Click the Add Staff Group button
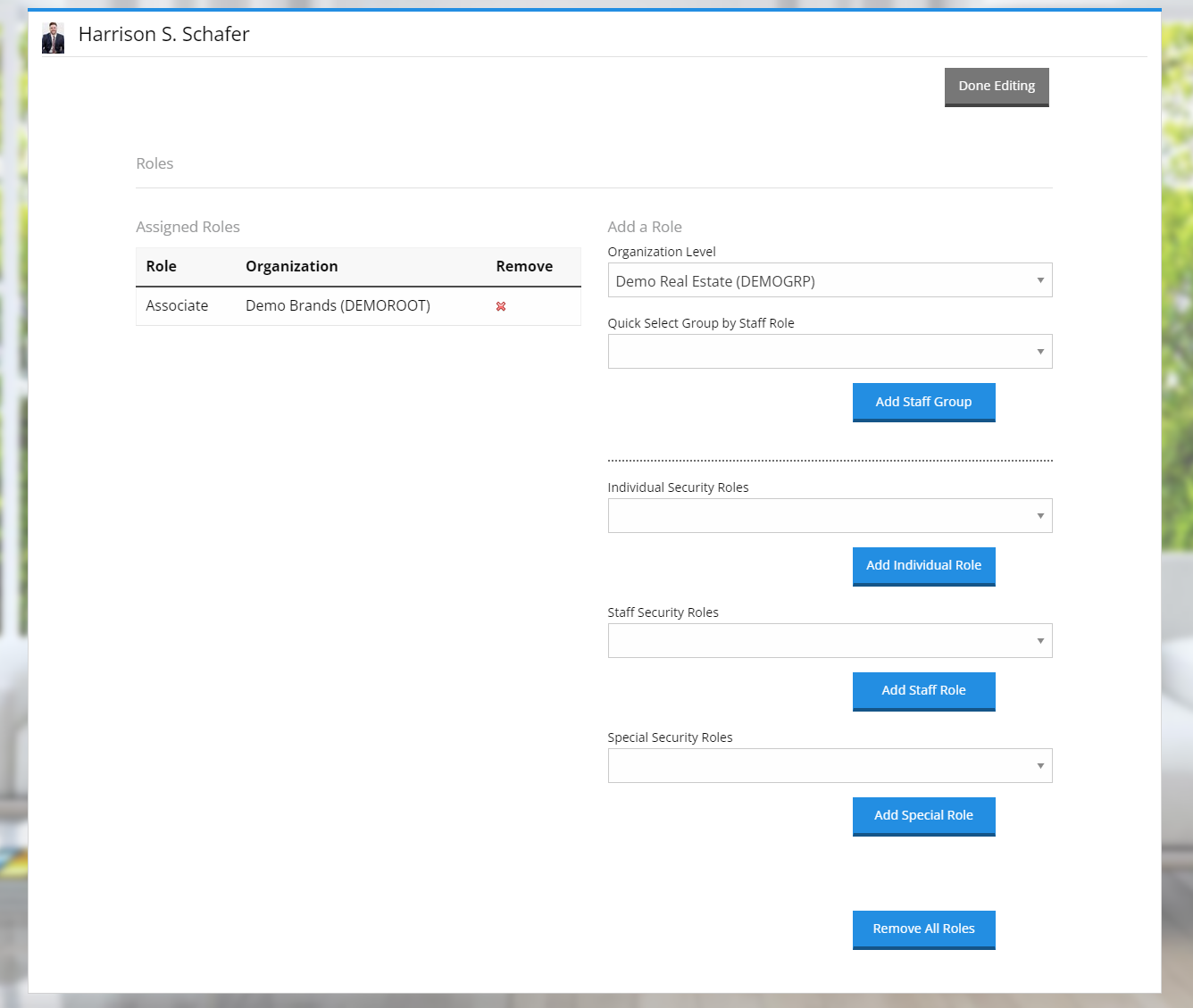Image resolution: width=1193 pixels, height=1008 pixels. pyautogui.click(x=923, y=402)
